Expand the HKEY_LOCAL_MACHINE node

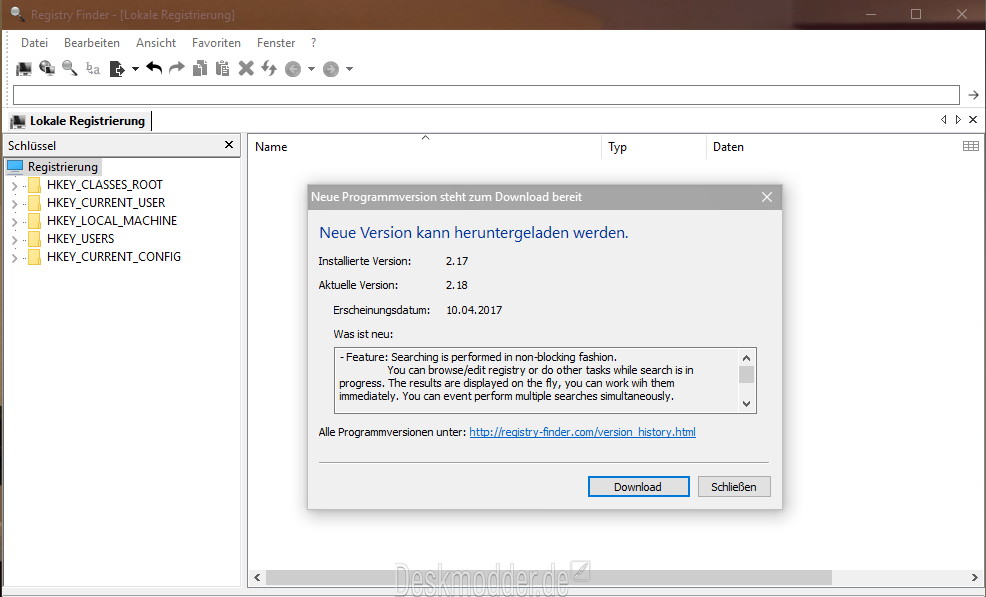[14, 221]
